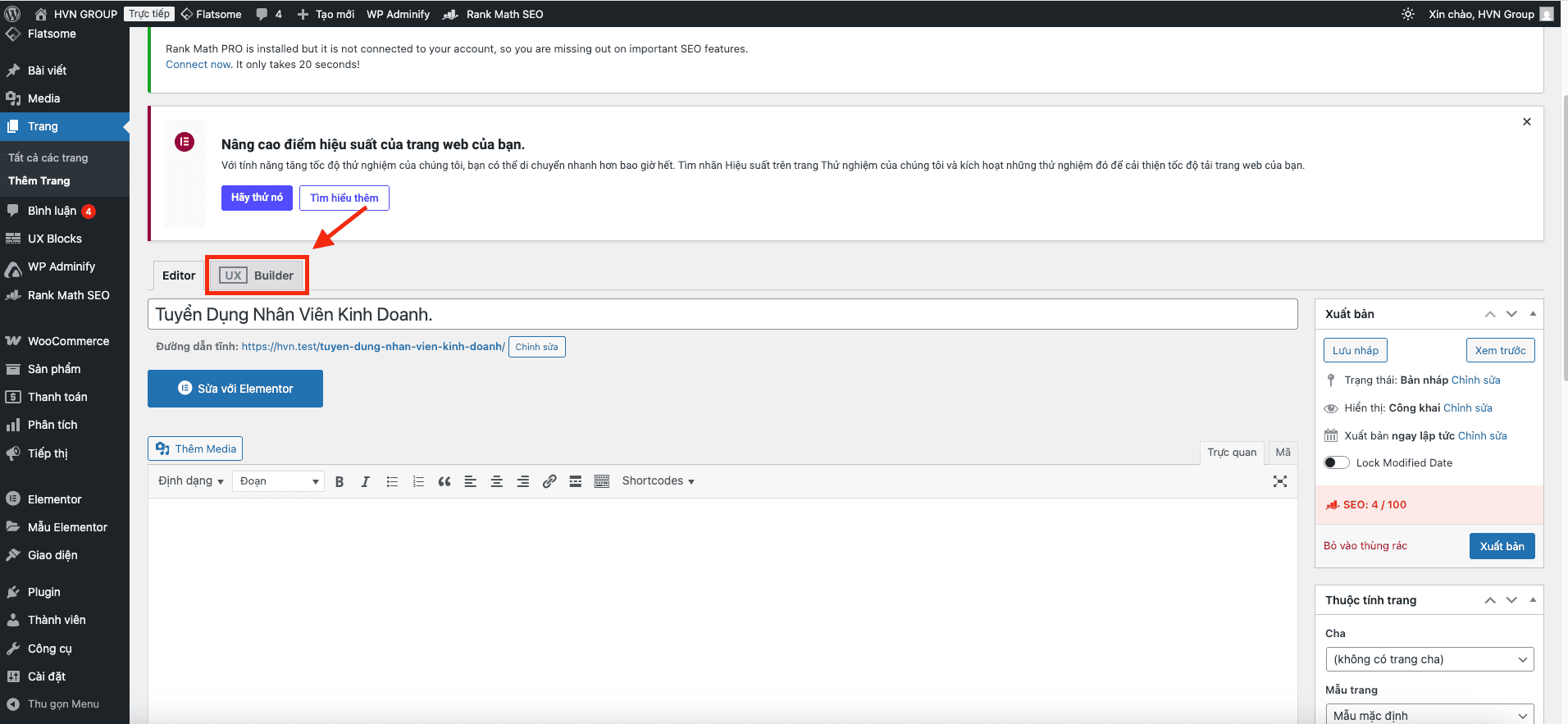Dismiss the Elementor performance notice
The width and height of the screenshot is (1568, 724).
(1527, 122)
